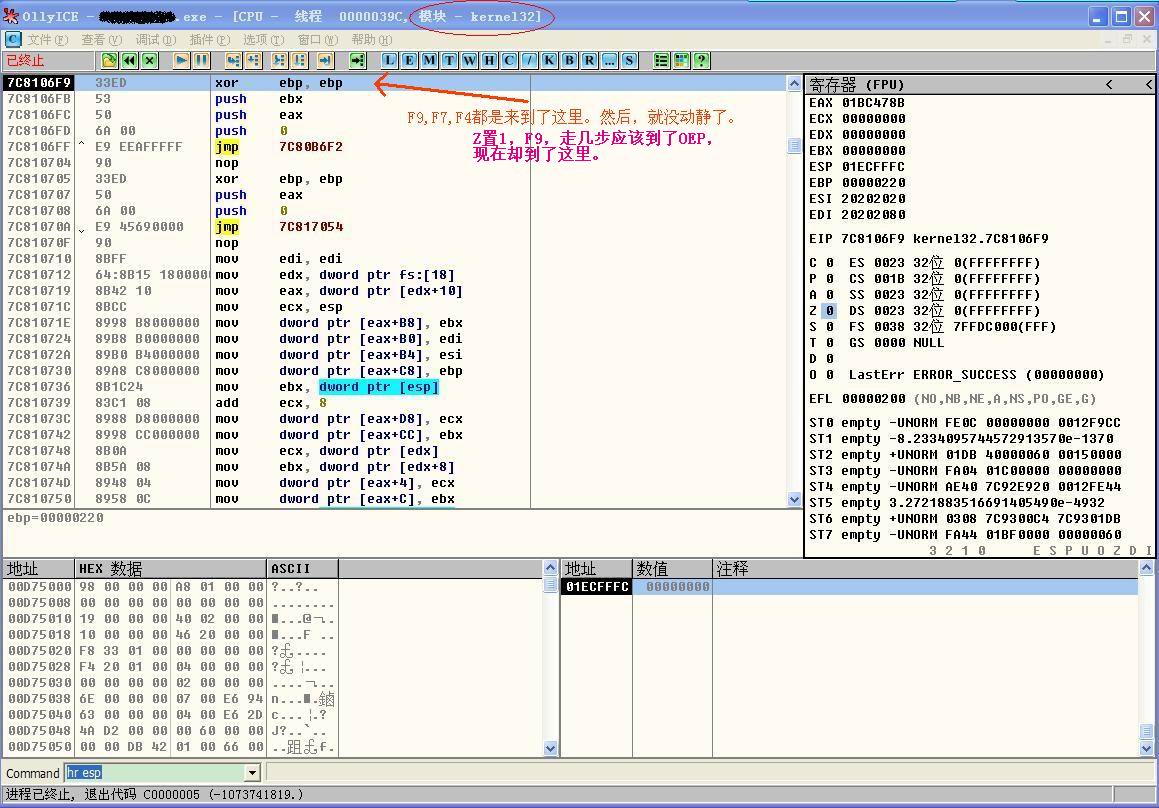1159x808 pixels.
Task: Expand the Command input dropdown arrow
Action: point(252,773)
